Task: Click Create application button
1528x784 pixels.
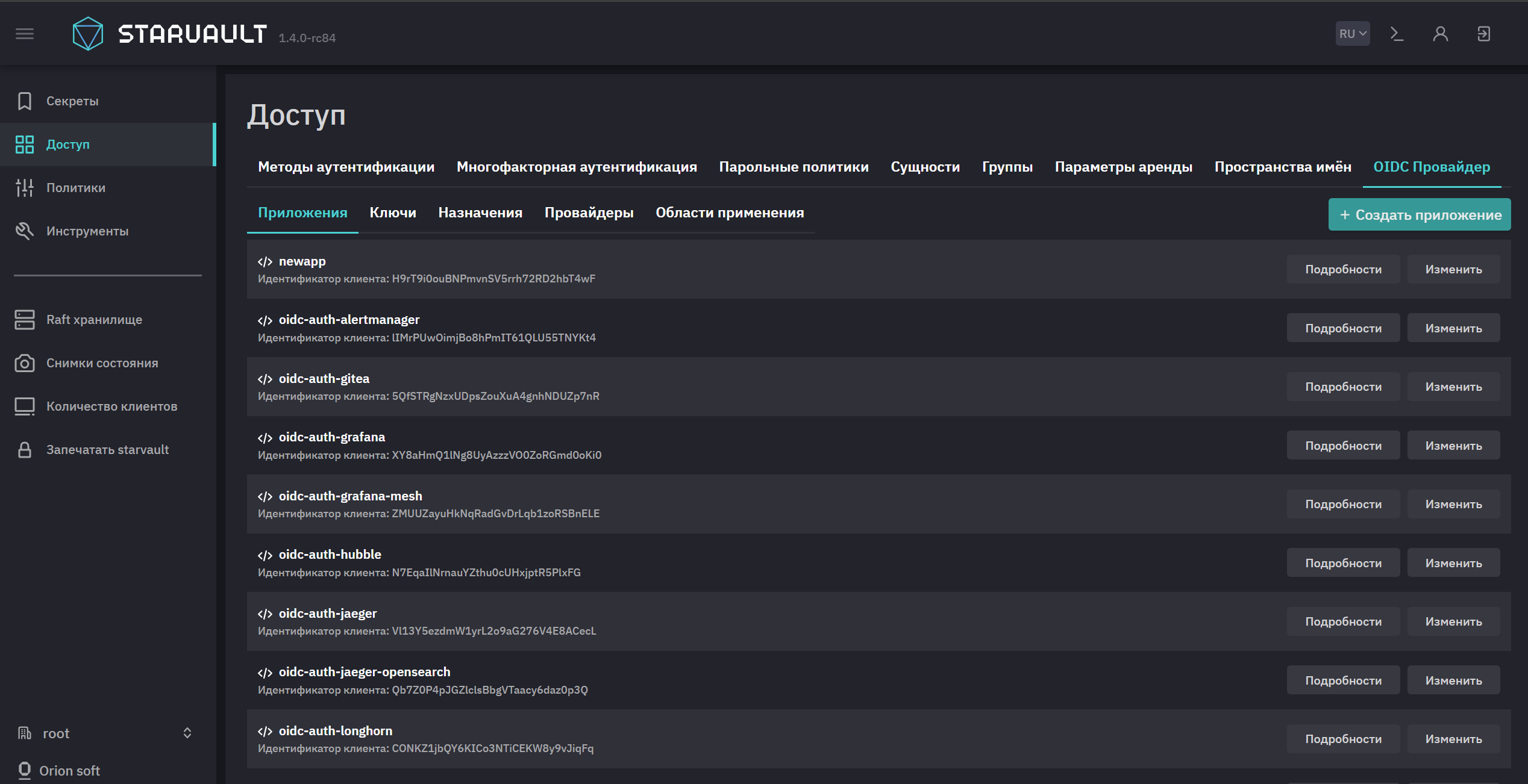Action: click(x=1420, y=215)
